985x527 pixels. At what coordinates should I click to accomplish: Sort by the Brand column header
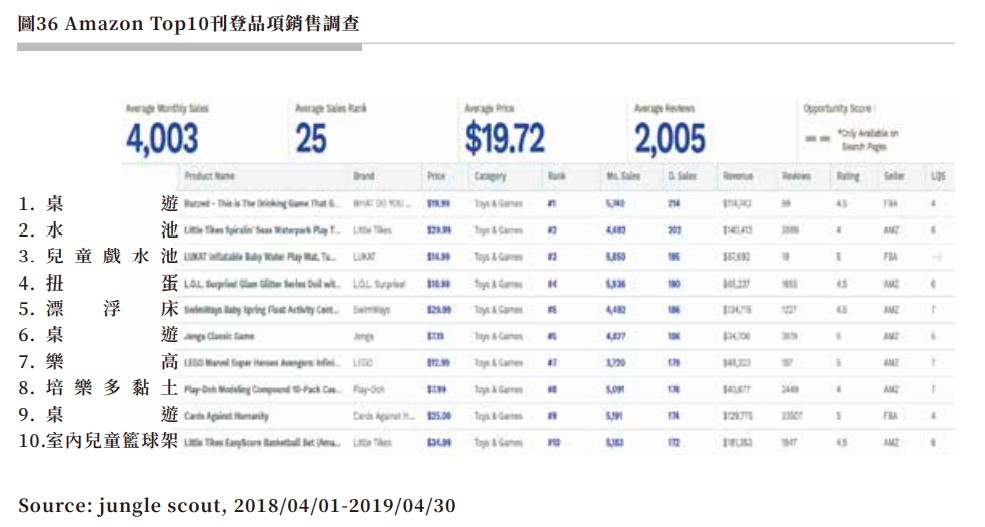364,176
